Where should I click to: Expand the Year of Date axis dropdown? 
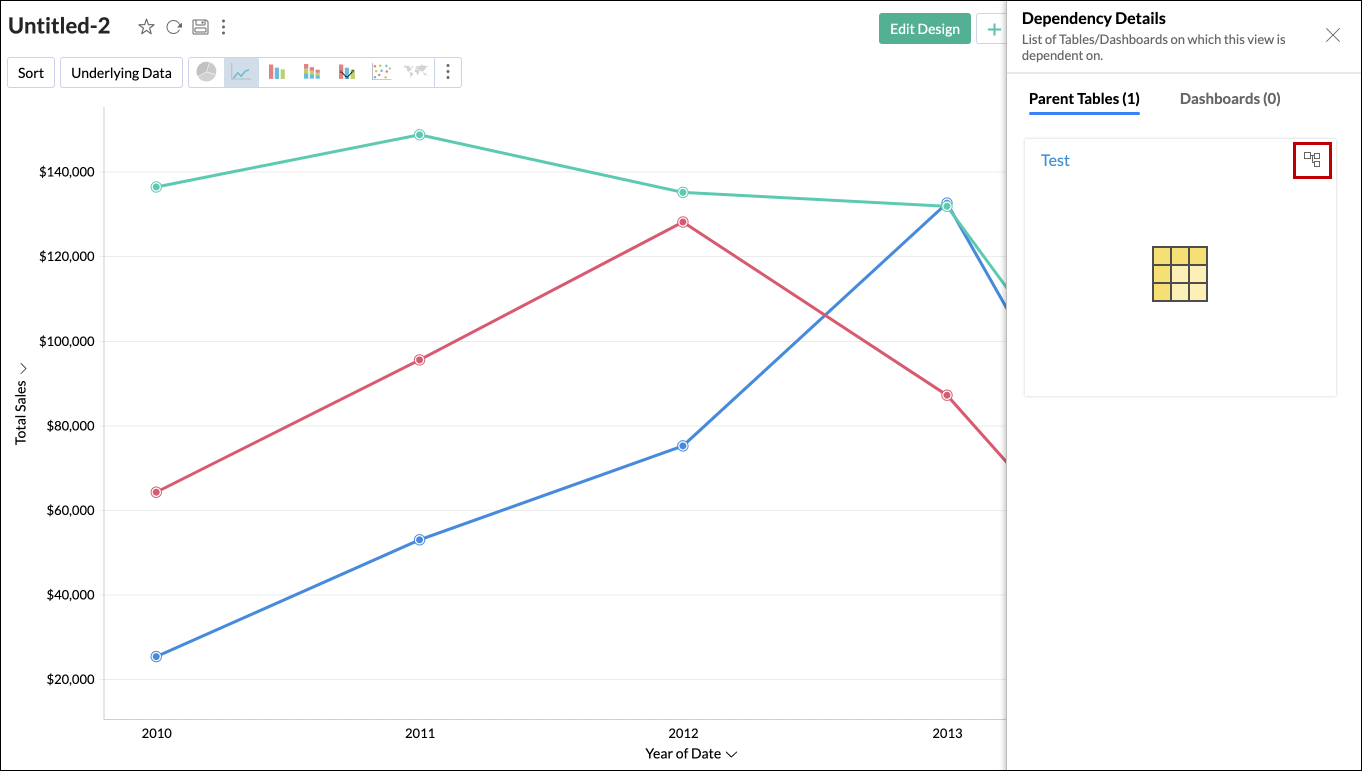pyautogui.click(x=731, y=754)
